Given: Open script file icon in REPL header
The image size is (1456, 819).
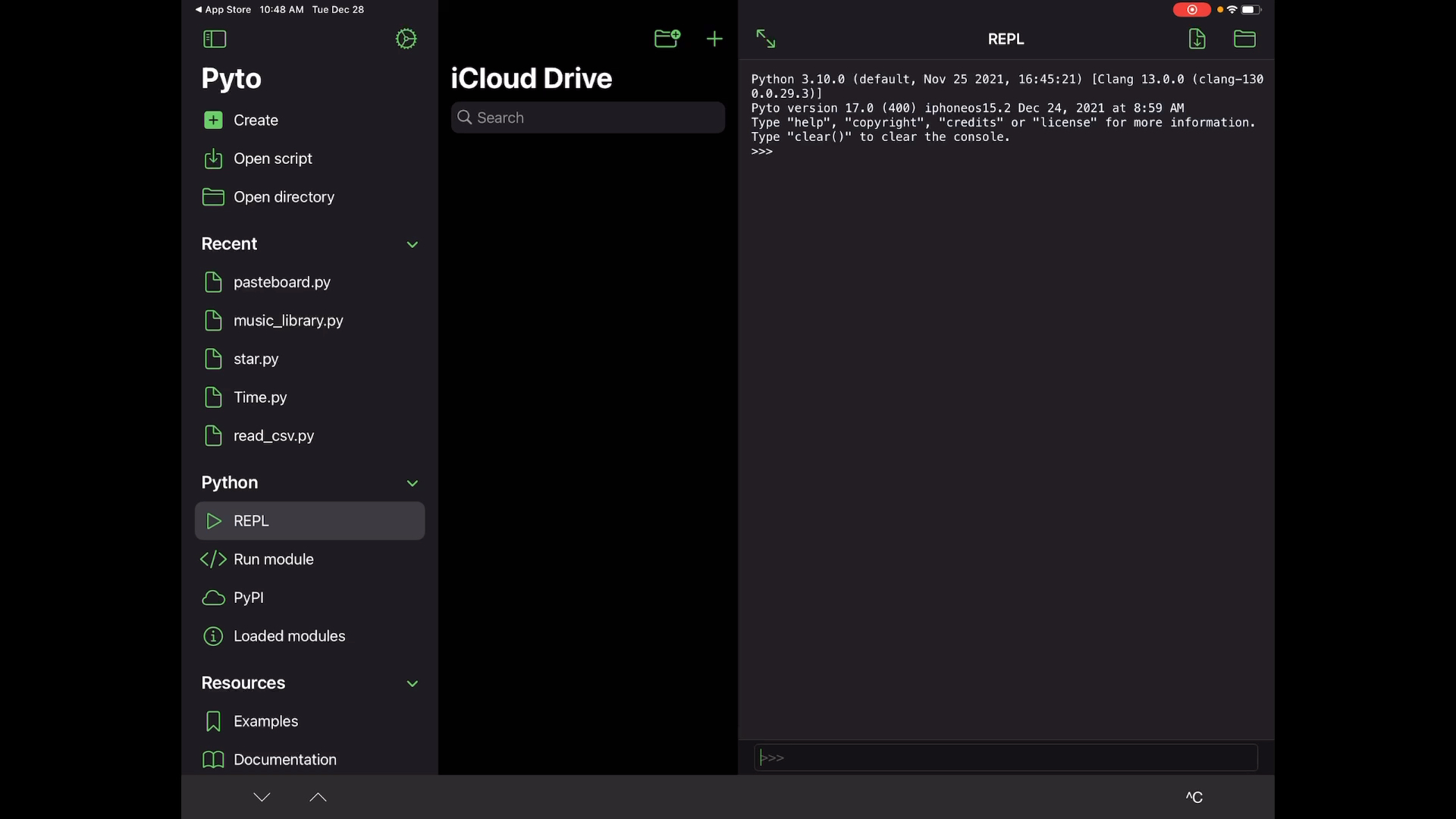Looking at the screenshot, I should [1197, 39].
